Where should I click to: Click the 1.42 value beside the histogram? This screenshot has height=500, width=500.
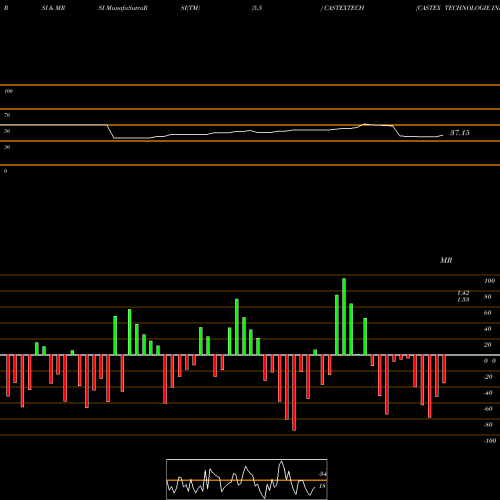(463, 293)
